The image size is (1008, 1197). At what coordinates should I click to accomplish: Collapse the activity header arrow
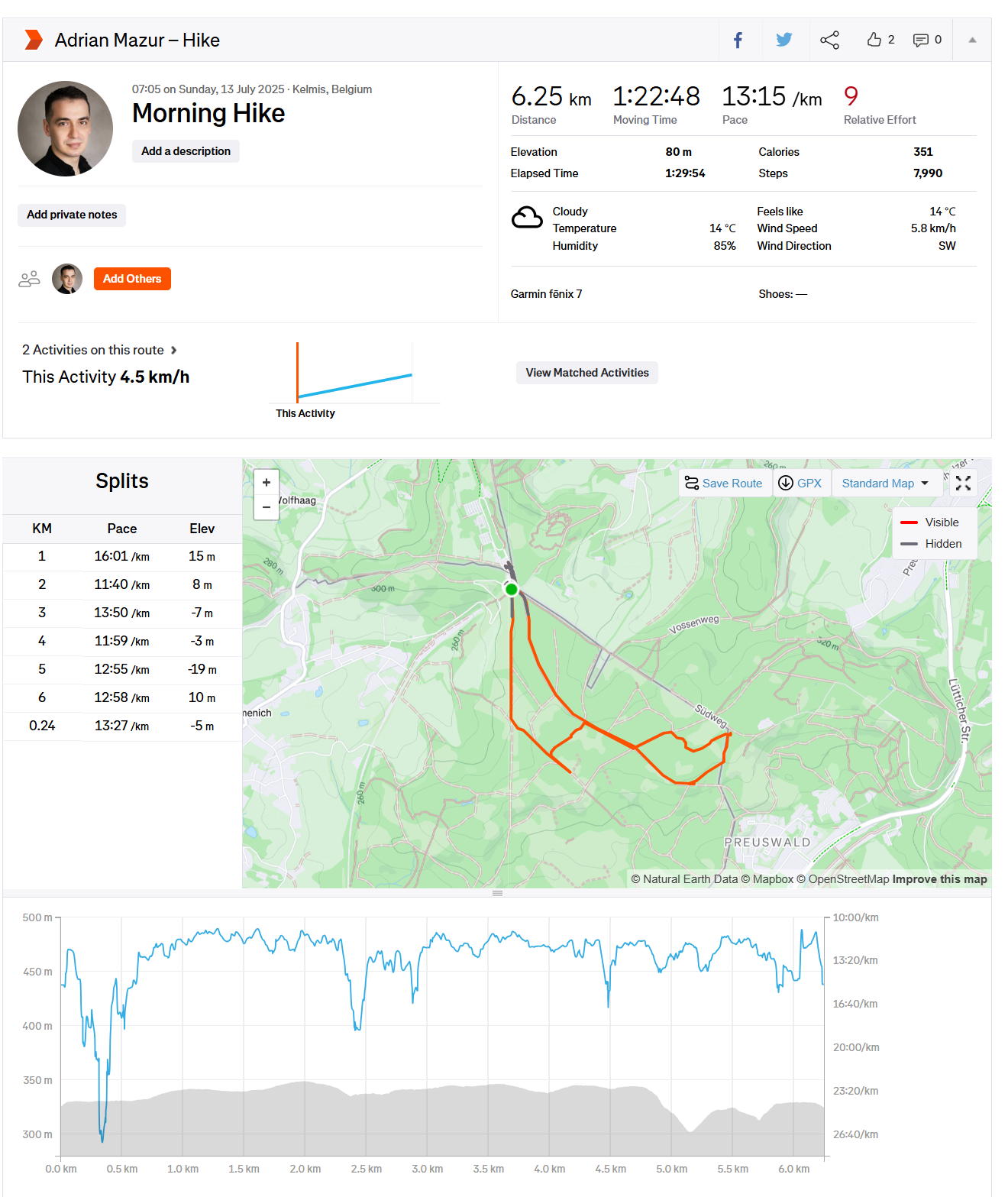[x=972, y=40]
